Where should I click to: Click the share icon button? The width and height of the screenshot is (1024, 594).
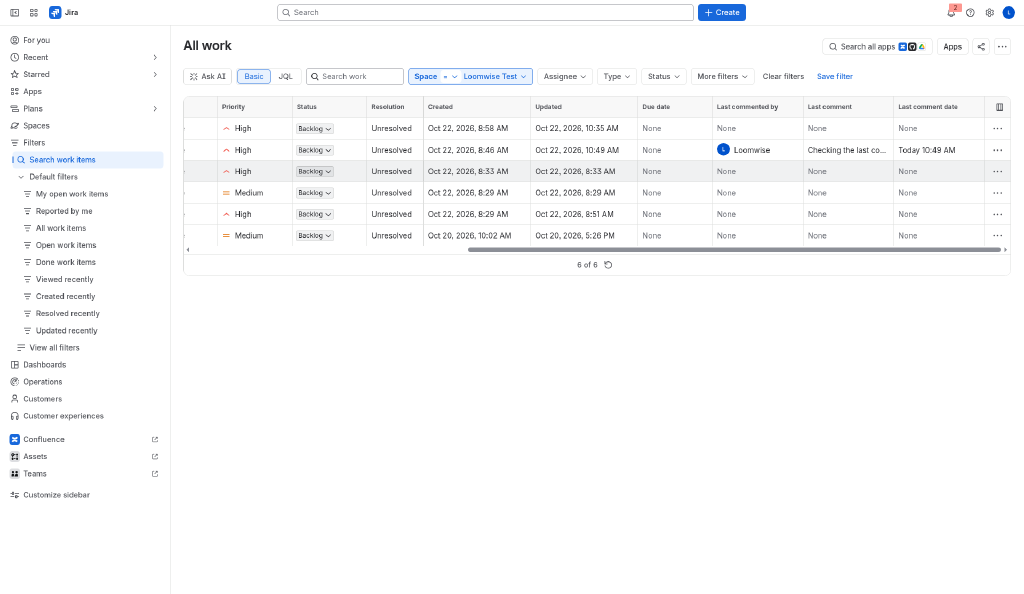(981, 46)
